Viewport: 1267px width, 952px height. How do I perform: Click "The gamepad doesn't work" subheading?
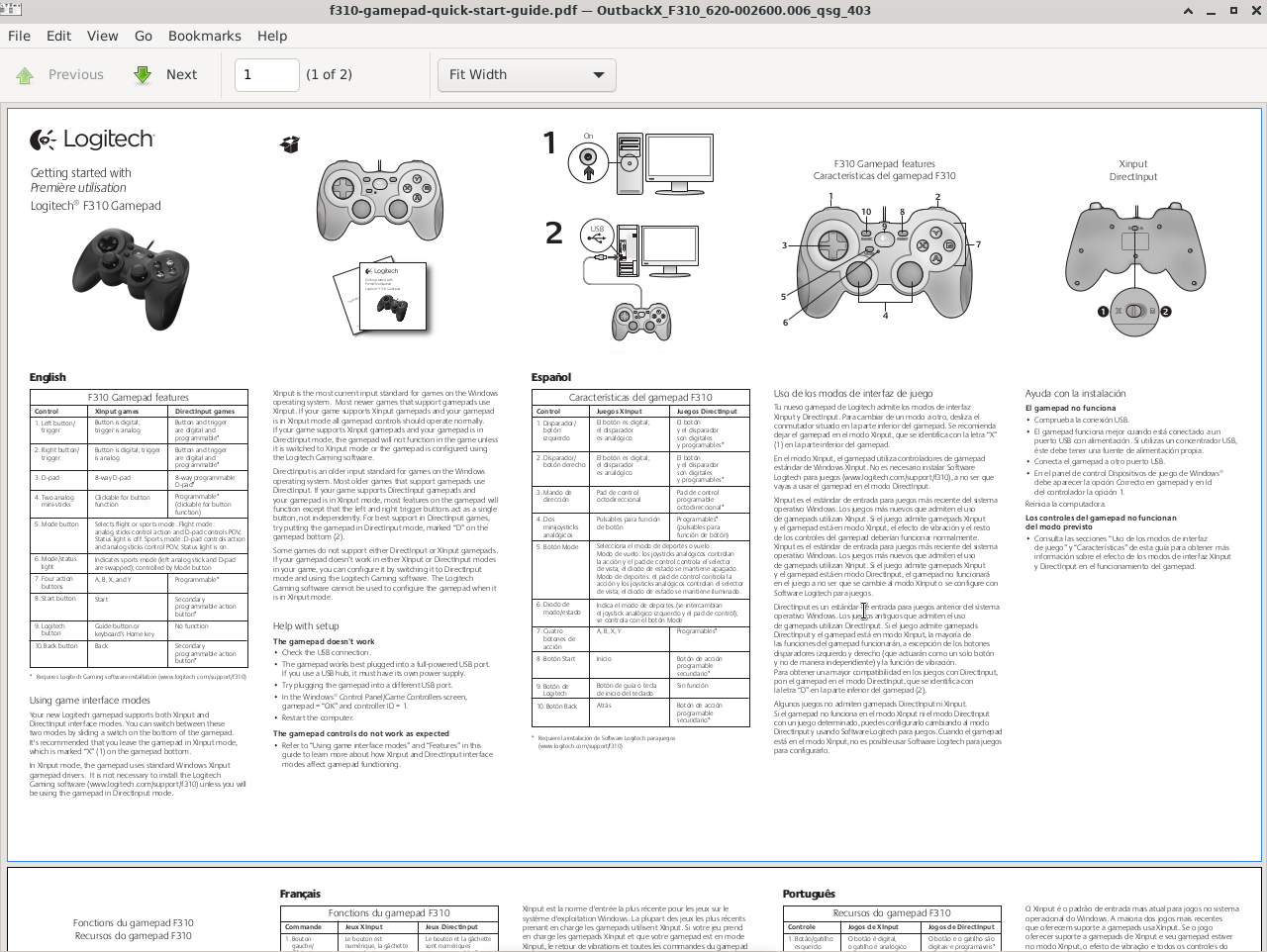point(324,641)
